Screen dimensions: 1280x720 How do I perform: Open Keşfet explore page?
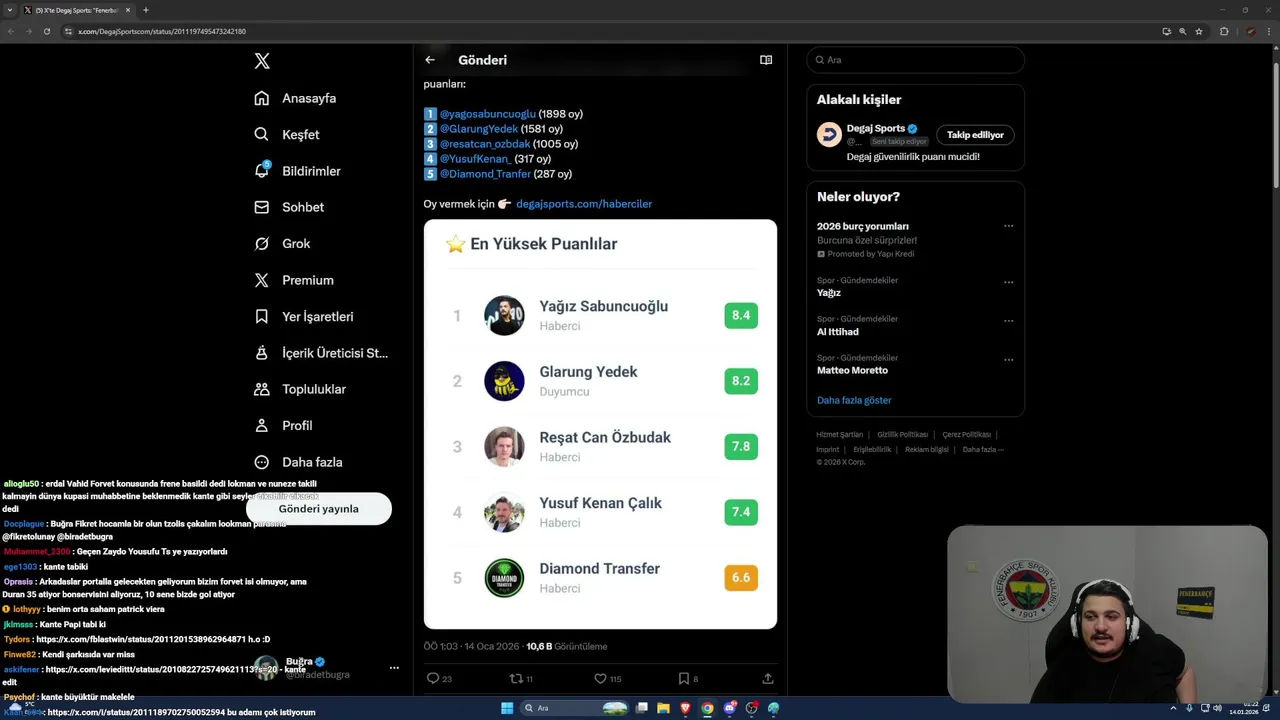tap(287, 134)
